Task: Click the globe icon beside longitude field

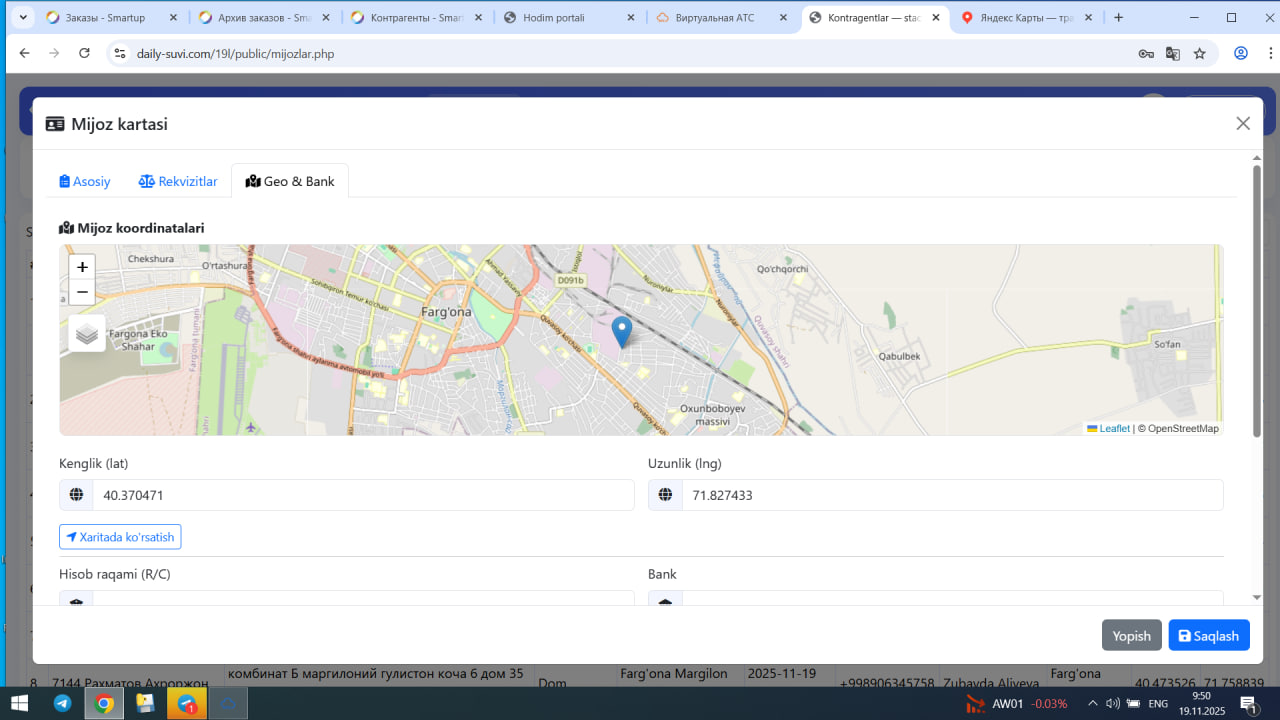Action: point(665,495)
